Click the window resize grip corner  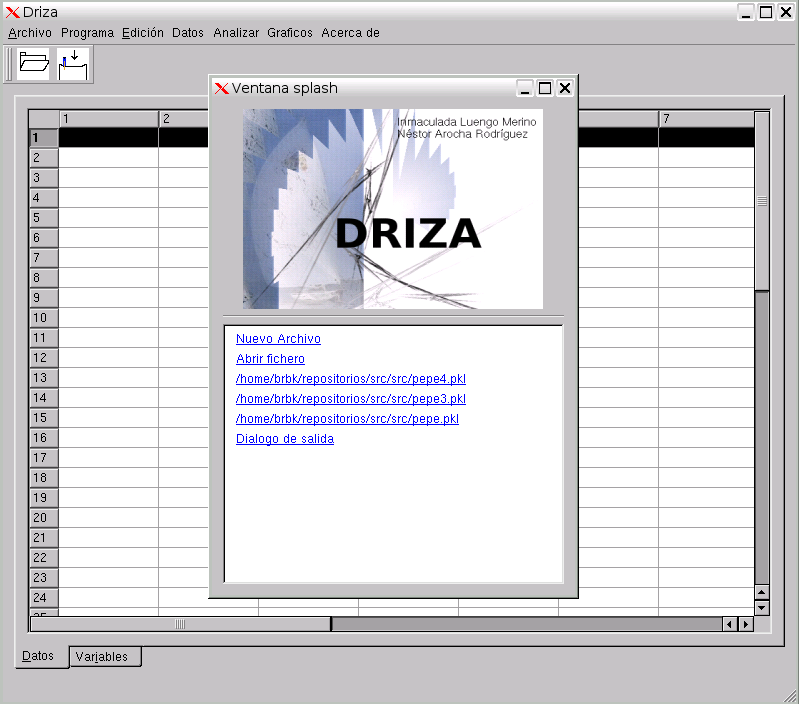click(x=790, y=696)
